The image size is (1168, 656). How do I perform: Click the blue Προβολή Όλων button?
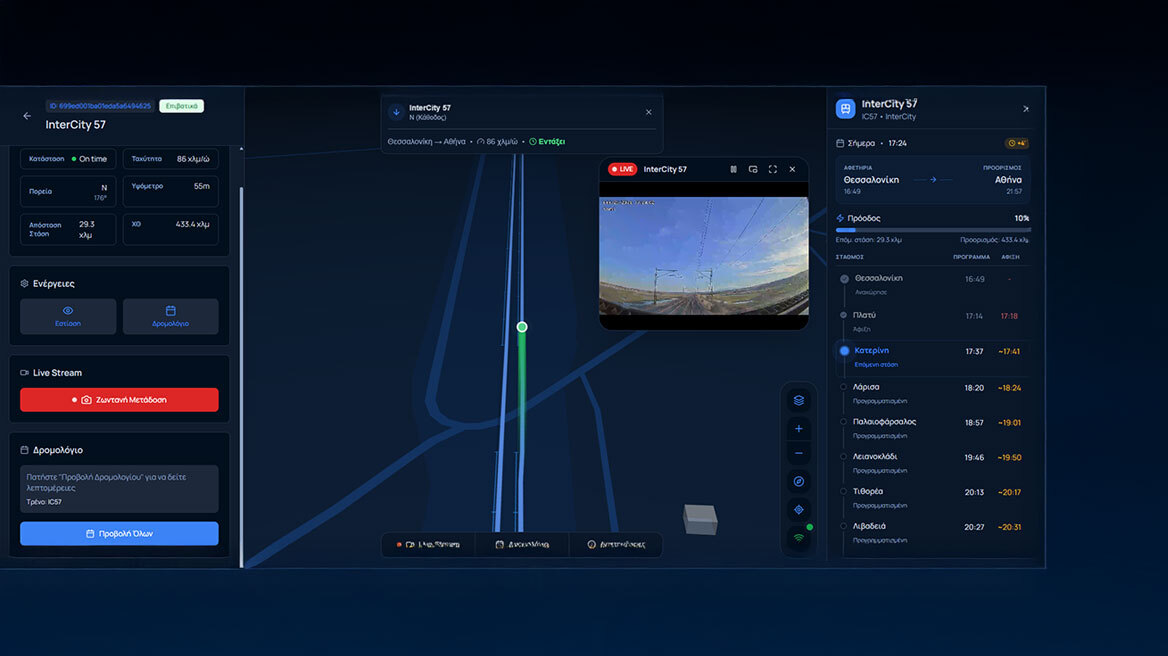pyautogui.click(x=119, y=533)
